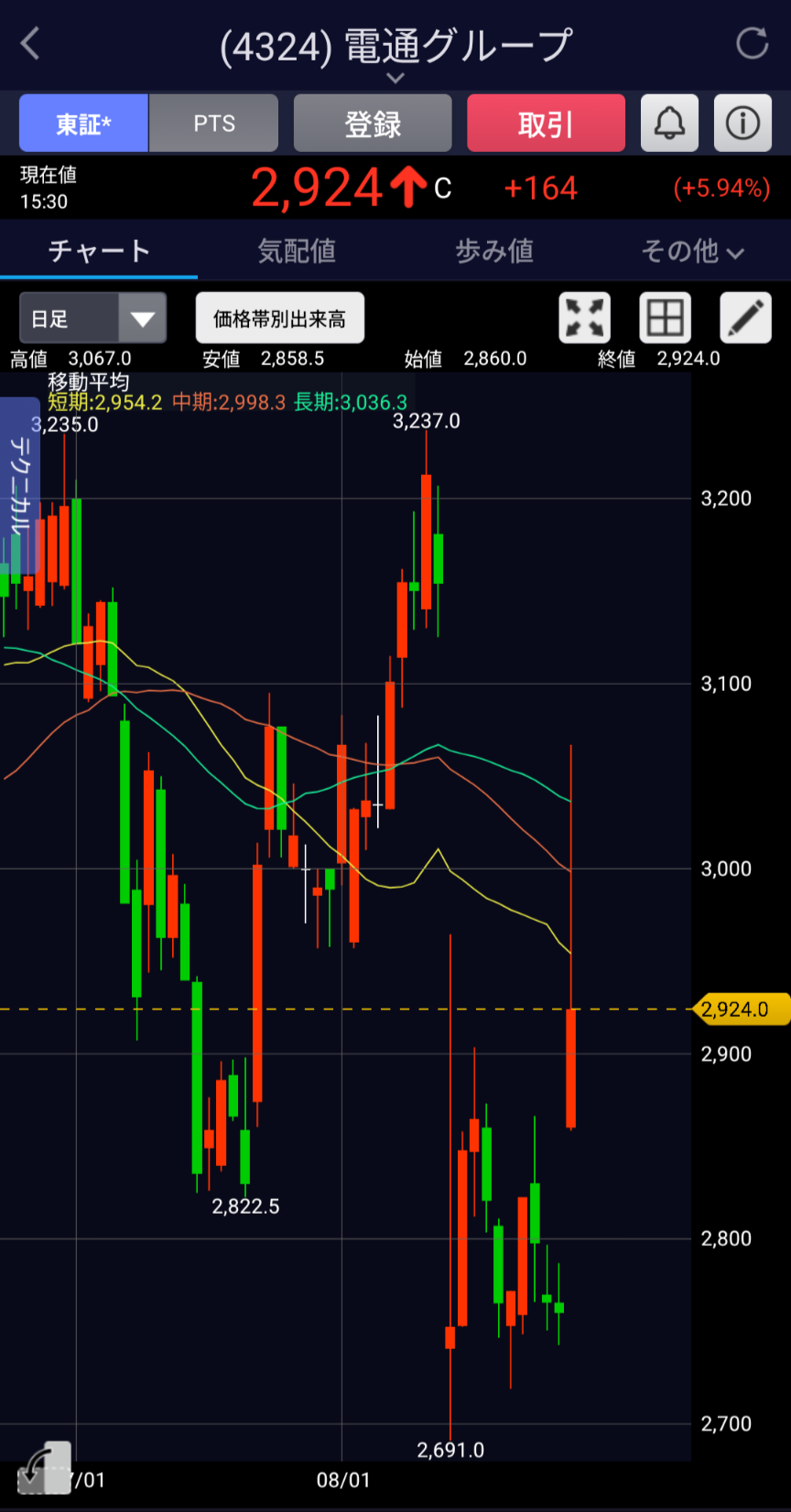Expand the その他 menu
This screenshot has height=1512, width=791.
pos(692,251)
